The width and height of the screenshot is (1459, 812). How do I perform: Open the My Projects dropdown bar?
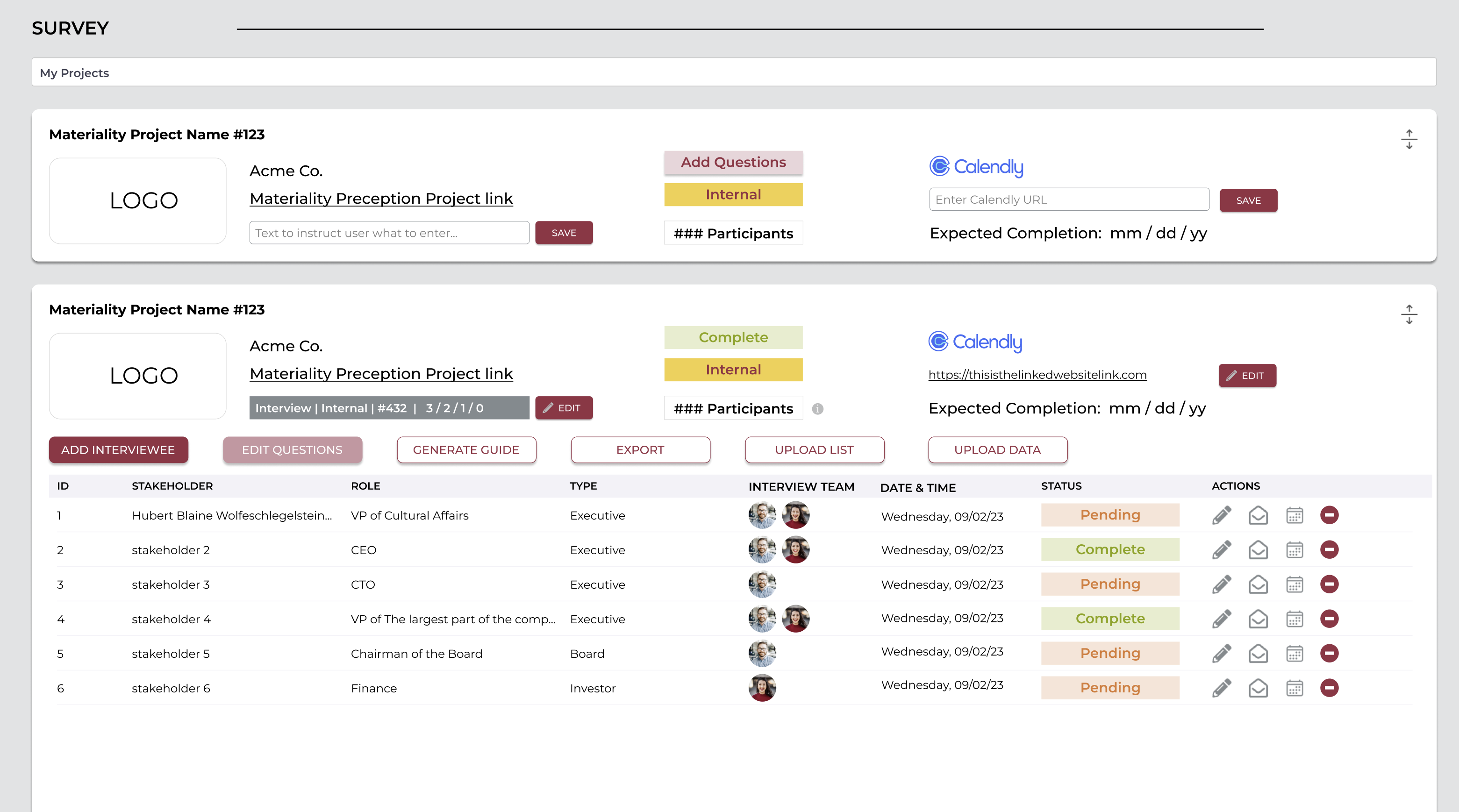click(x=733, y=72)
